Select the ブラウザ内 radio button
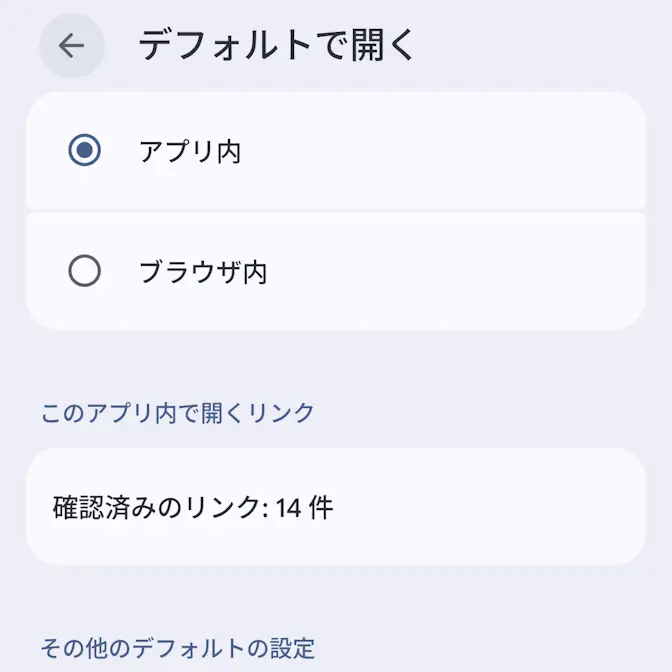Image resolution: width=672 pixels, height=672 pixels. (85, 271)
